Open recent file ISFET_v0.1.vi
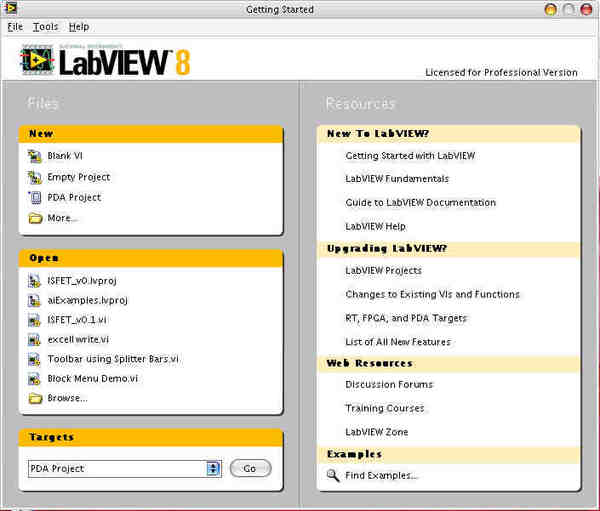The height and width of the screenshot is (511, 600). click(x=77, y=320)
